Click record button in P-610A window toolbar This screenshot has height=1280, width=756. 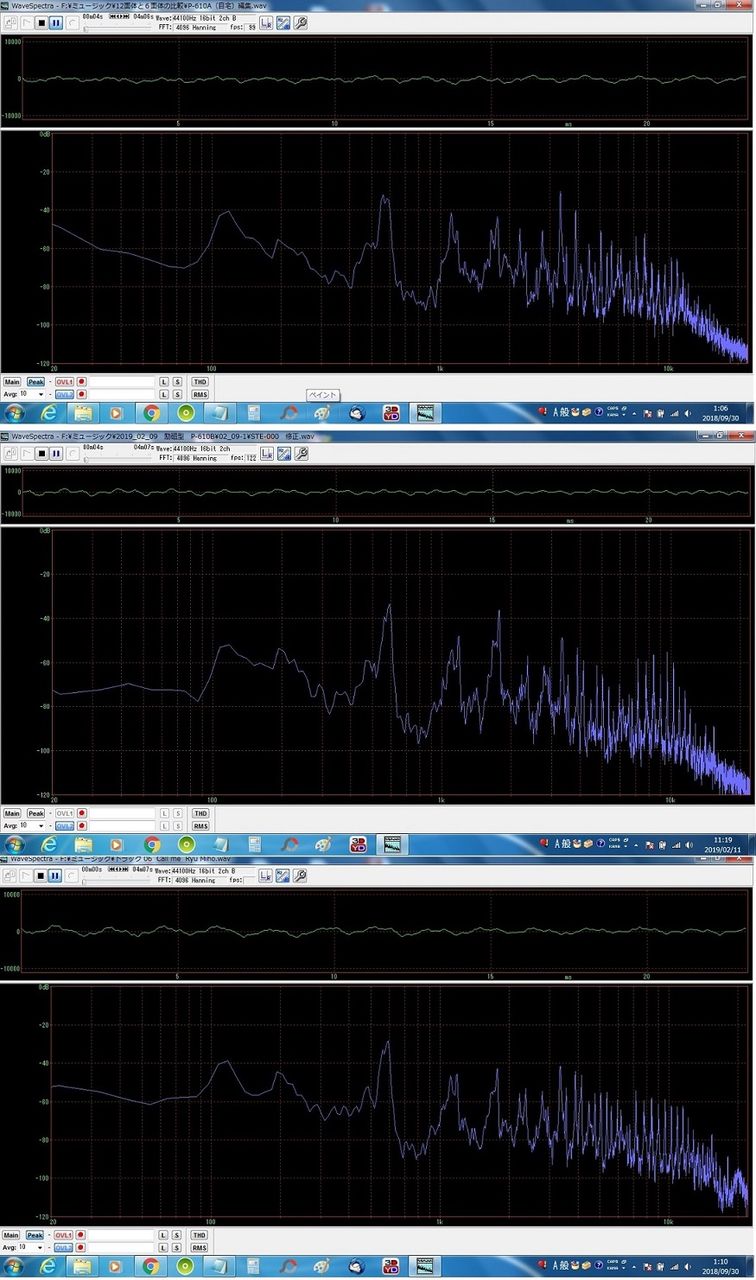tap(73, 23)
